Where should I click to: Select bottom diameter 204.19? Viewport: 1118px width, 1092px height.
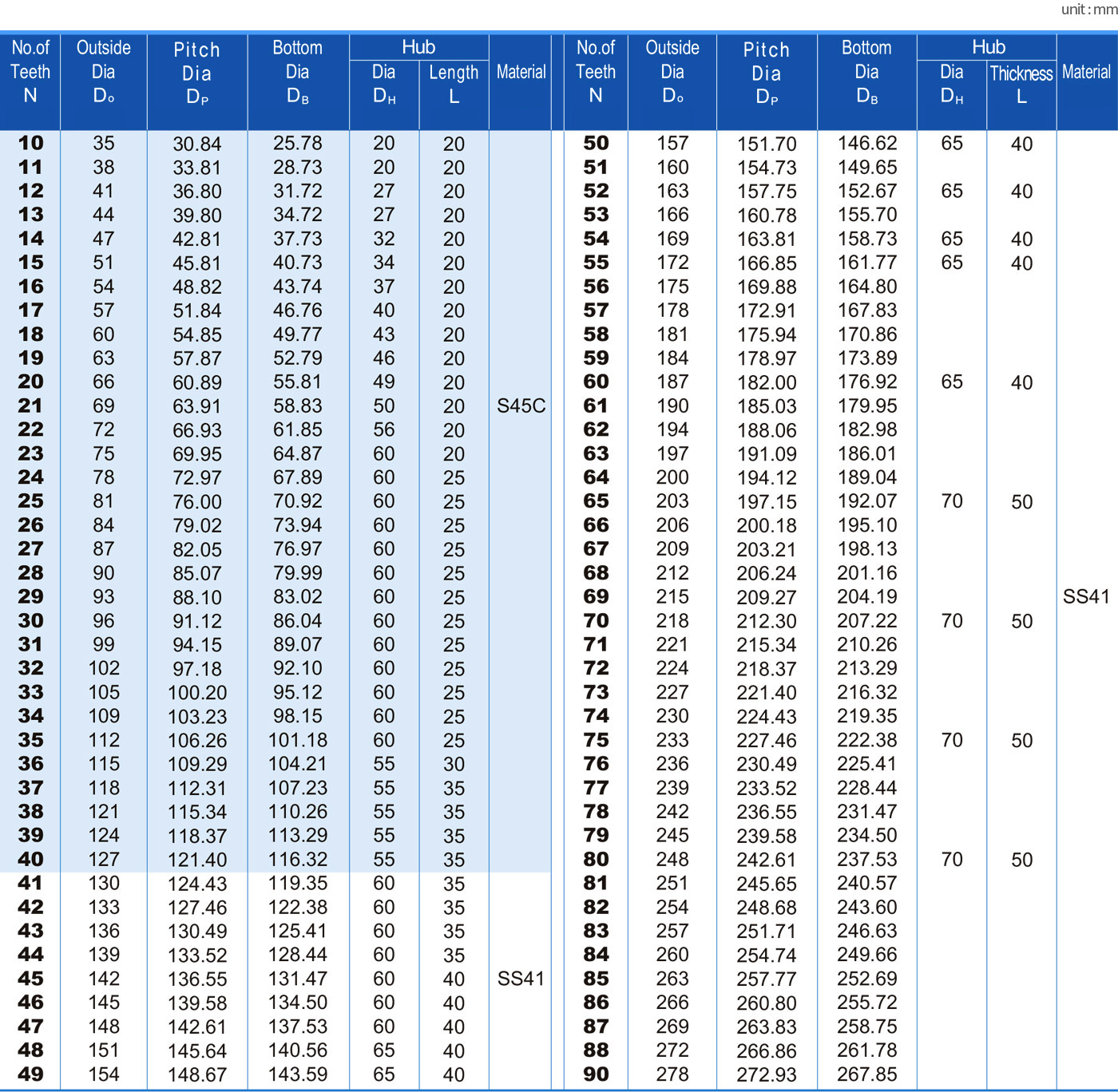(x=867, y=596)
